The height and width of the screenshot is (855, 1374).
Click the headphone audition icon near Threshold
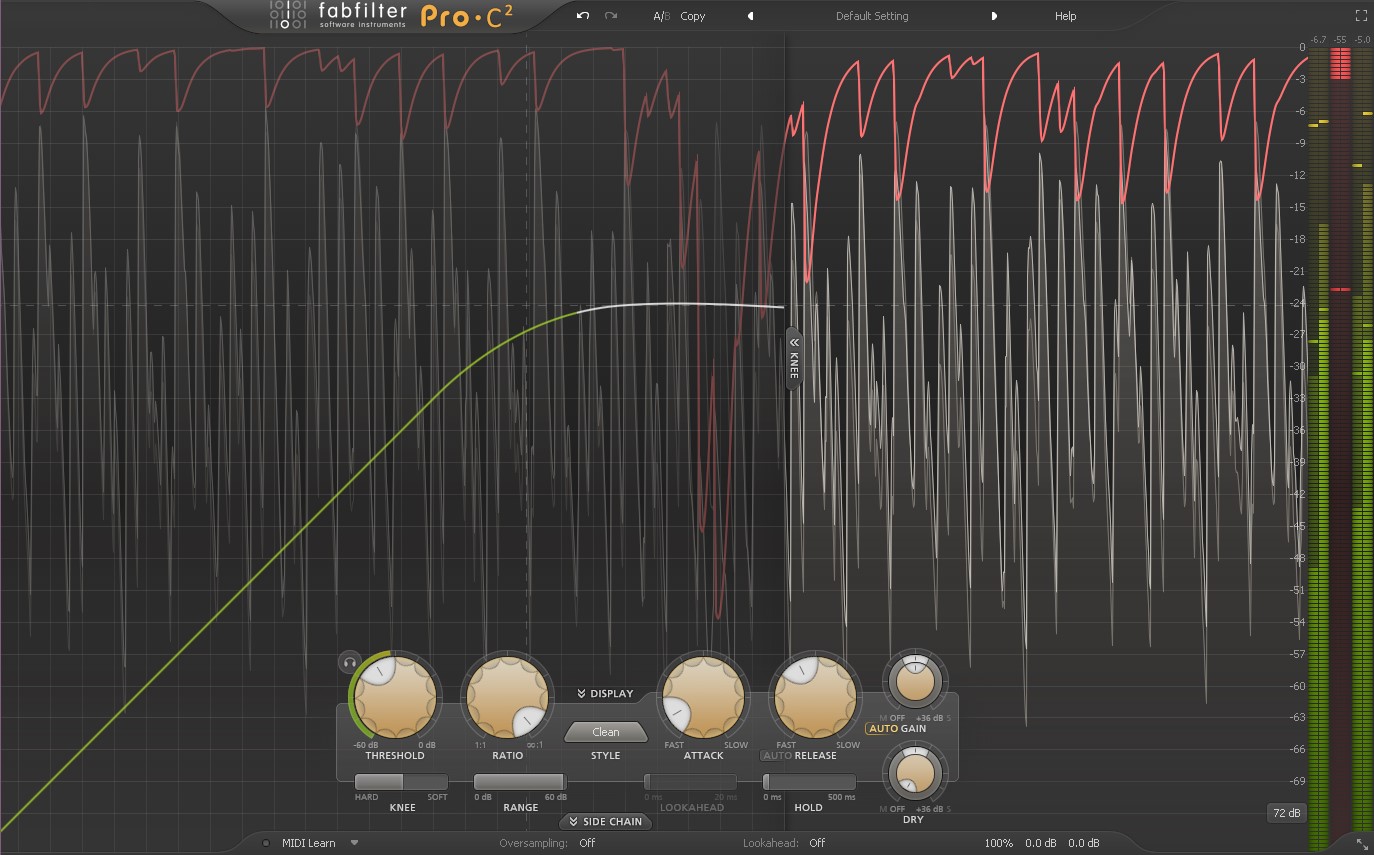tap(349, 661)
